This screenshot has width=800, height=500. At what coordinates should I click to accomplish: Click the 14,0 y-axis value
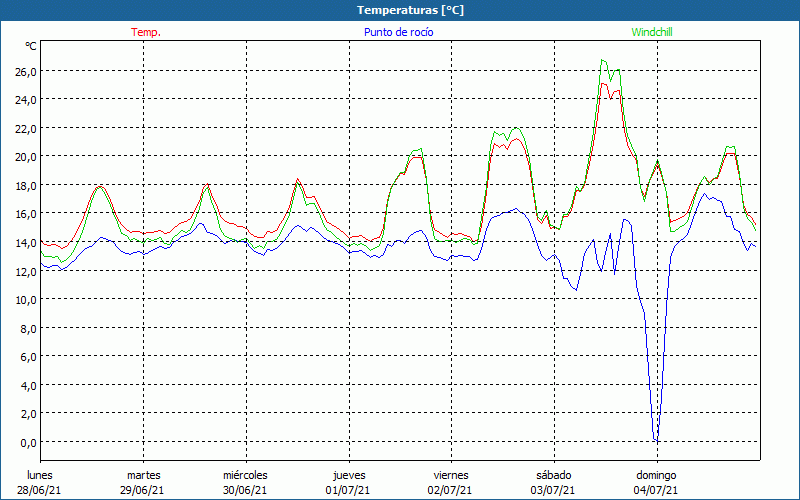pos(26,243)
